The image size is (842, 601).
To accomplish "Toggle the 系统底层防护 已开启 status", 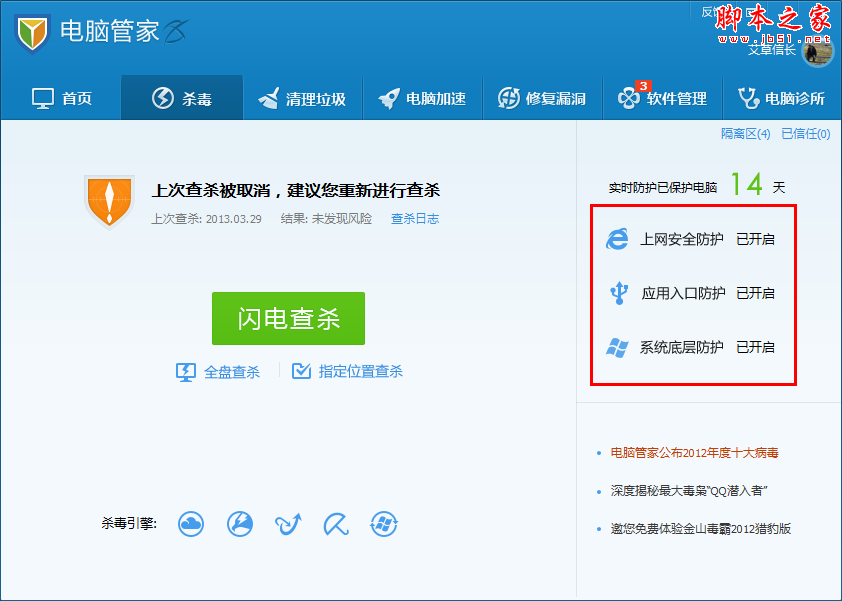I will coord(755,347).
